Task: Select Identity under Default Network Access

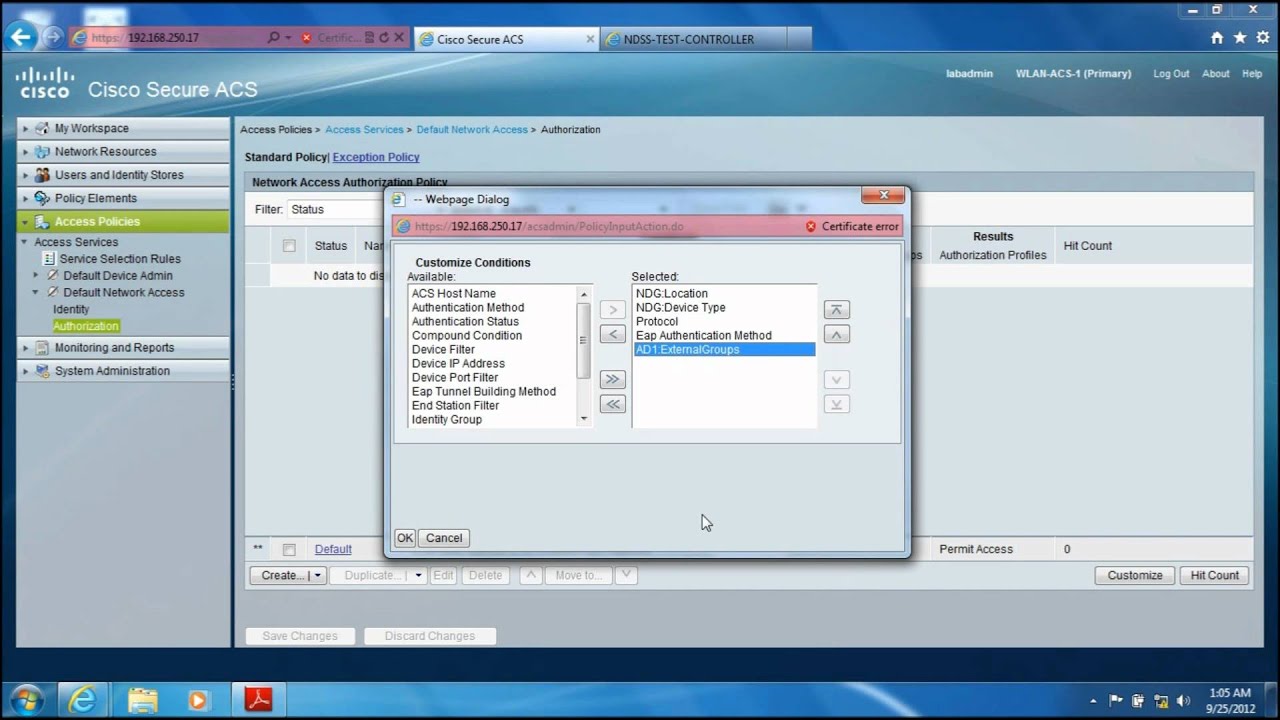Action: (x=71, y=310)
